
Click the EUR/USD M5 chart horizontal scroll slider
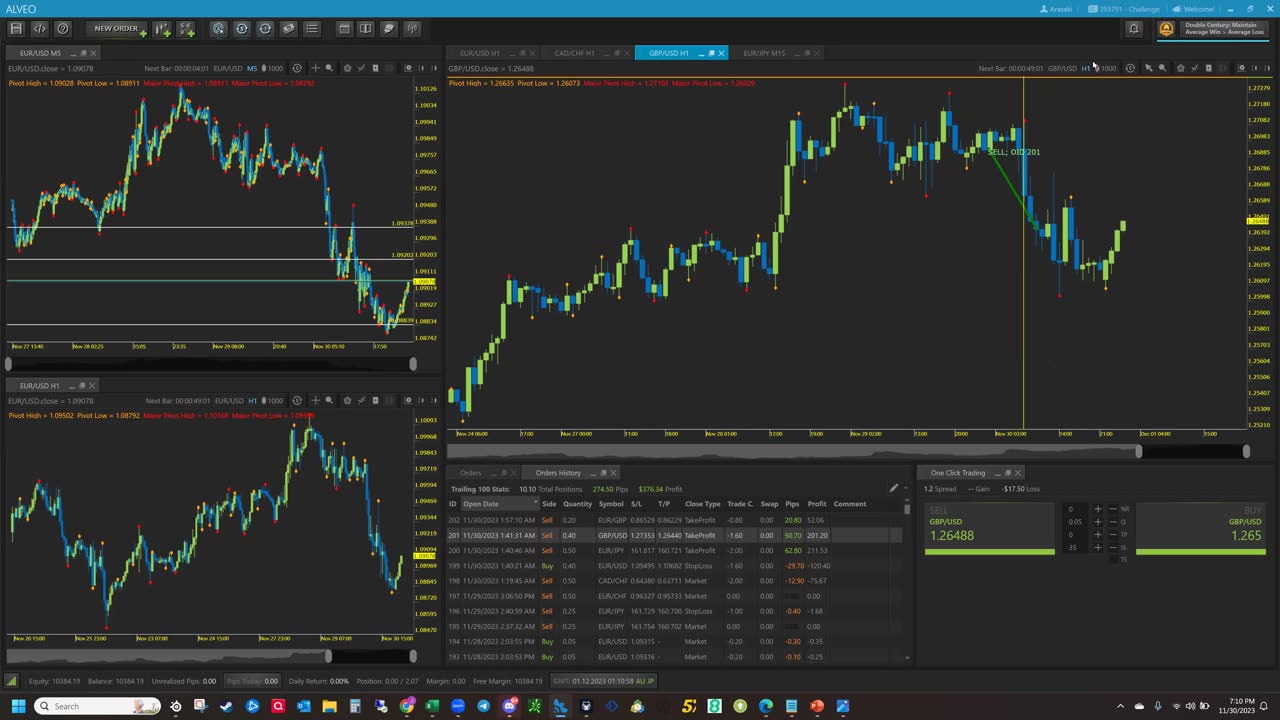coord(210,364)
